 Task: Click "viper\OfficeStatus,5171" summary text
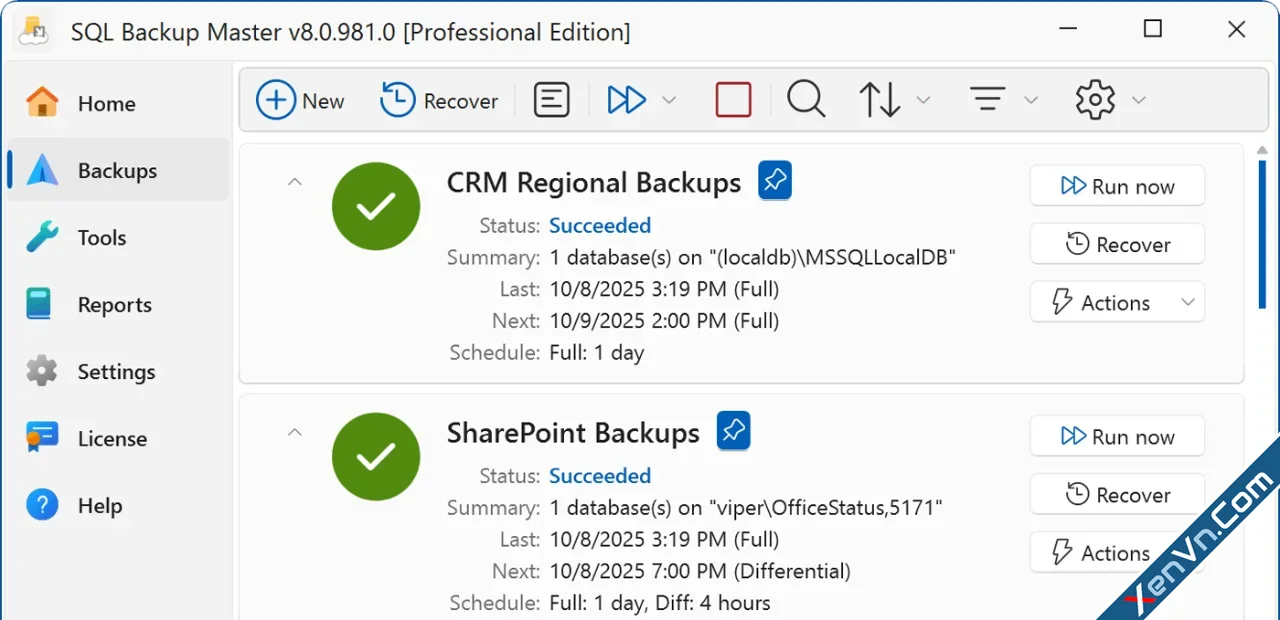826,507
